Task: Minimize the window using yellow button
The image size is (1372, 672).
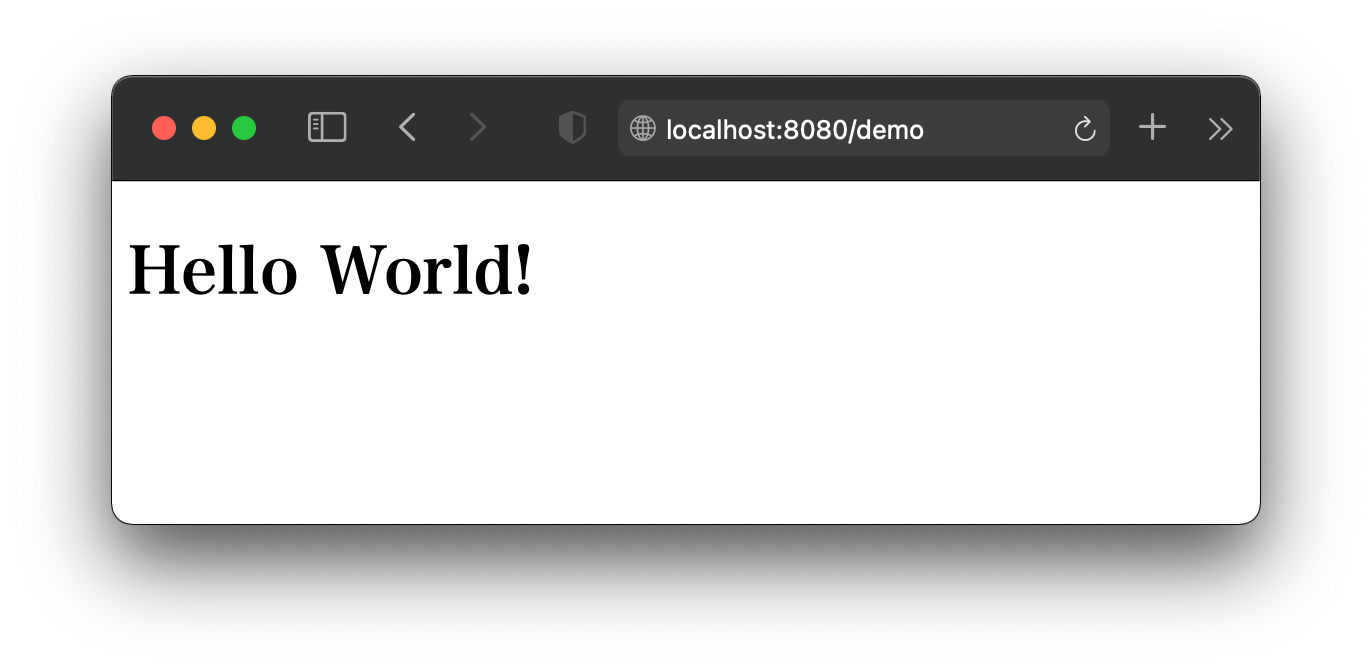Action: [x=204, y=128]
